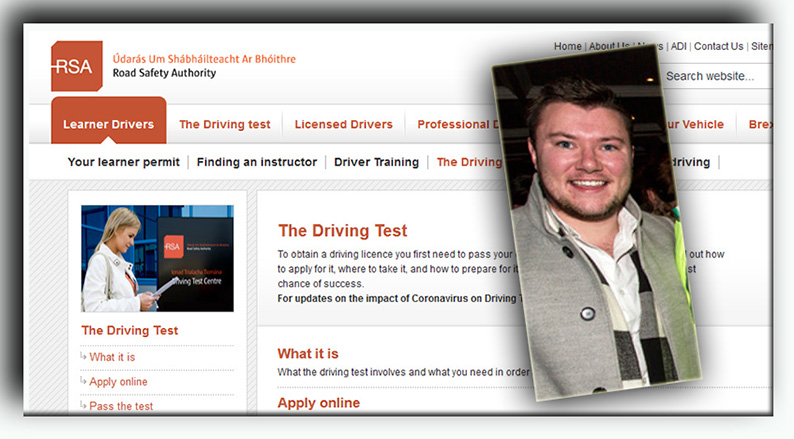
Task: Open the Sitemap link
Action: tap(762, 47)
